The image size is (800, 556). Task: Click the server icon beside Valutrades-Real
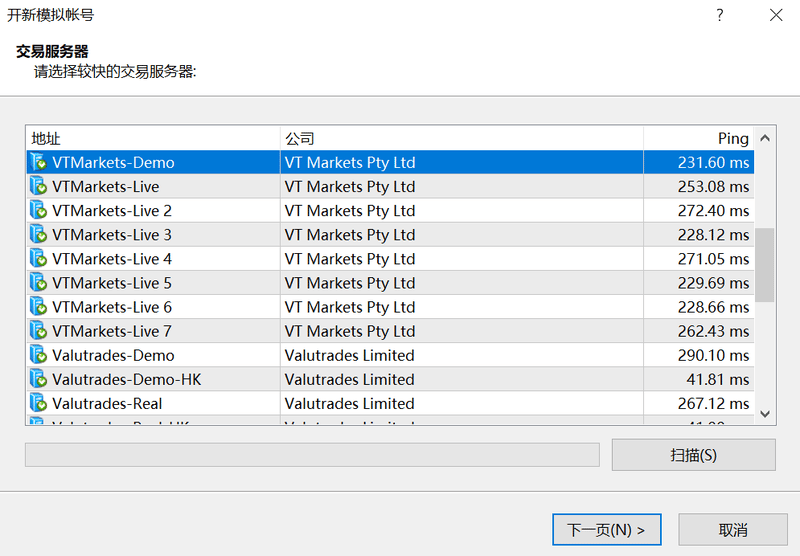(x=38, y=403)
